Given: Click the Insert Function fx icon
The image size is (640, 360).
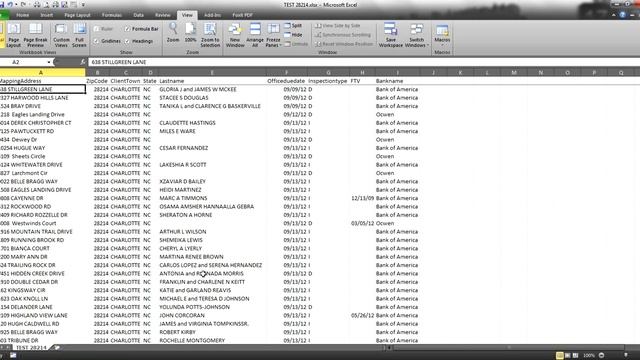Looking at the screenshot, I should click(83, 62).
